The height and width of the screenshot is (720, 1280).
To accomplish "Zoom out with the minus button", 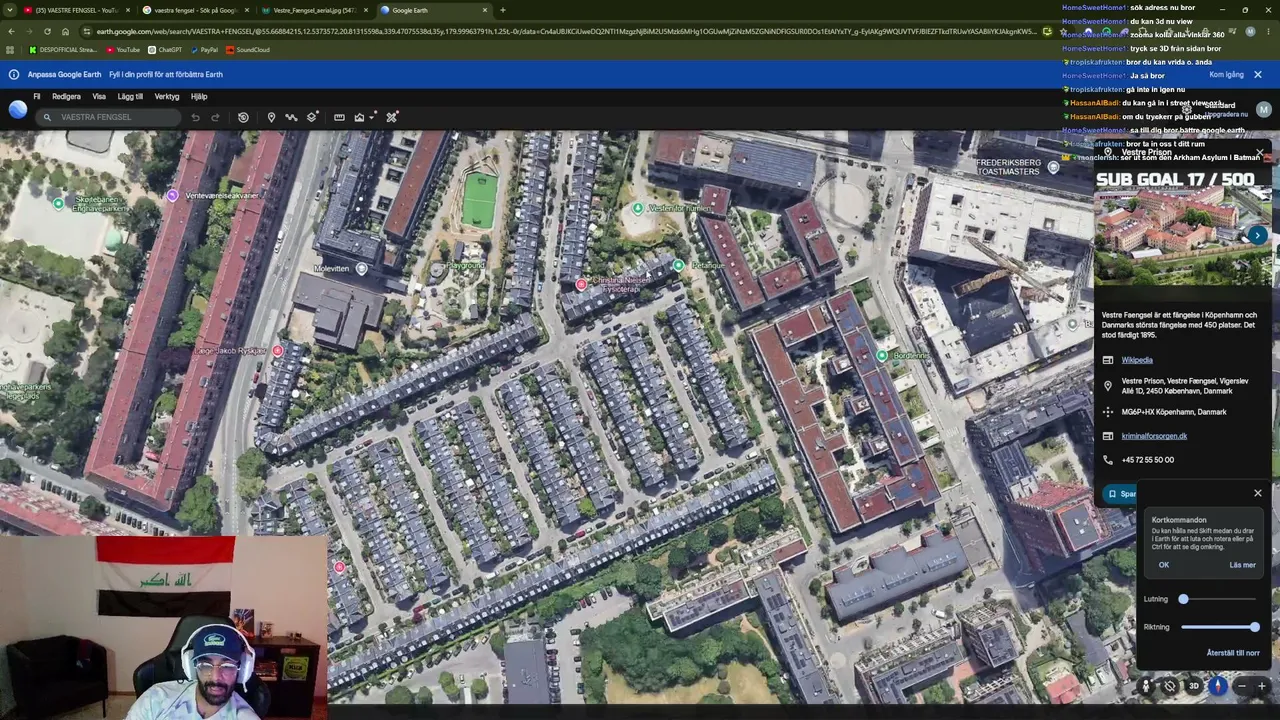I will (x=1241, y=686).
